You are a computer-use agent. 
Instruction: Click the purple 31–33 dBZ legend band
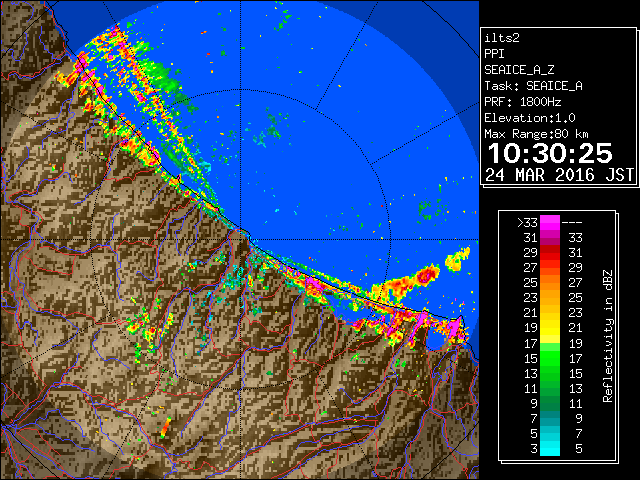pyautogui.click(x=550, y=238)
